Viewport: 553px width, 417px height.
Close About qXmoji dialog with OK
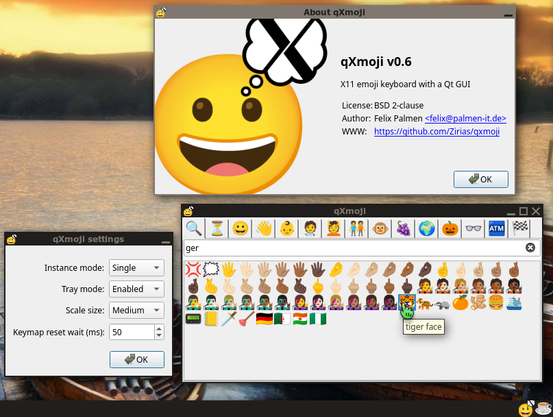481,179
